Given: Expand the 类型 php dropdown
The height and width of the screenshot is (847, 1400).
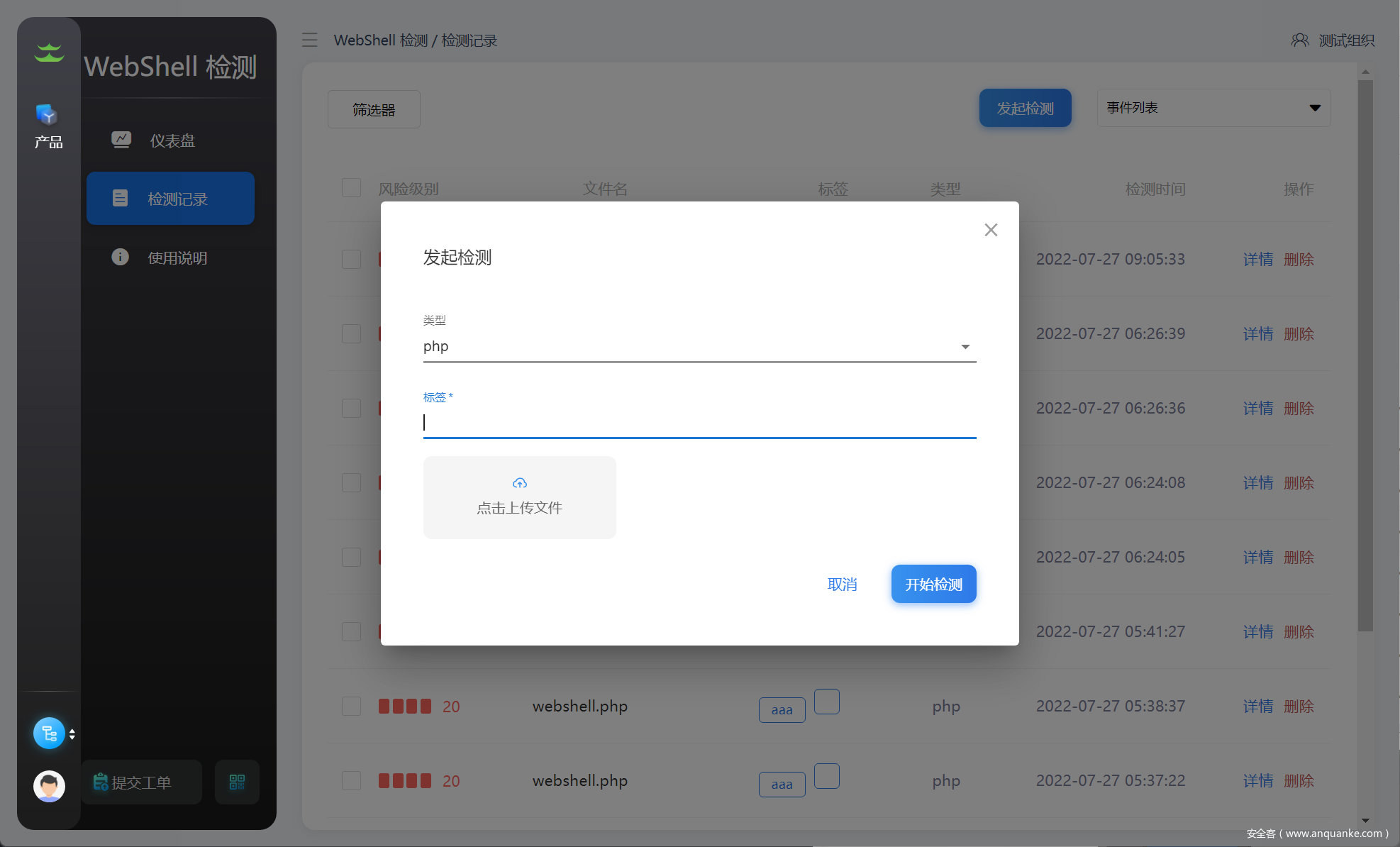Looking at the screenshot, I should [965, 347].
